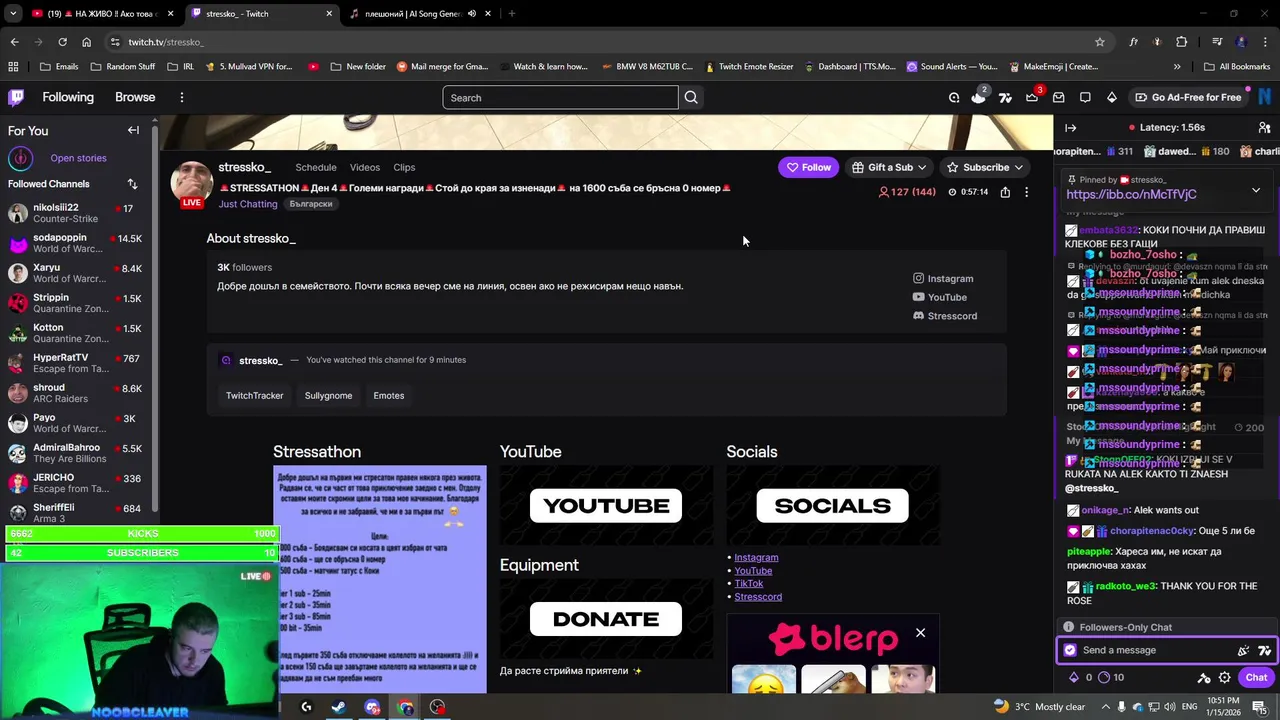Click in the Twitch search field
The width and height of the screenshot is (1280, 720).
(560, 97)
